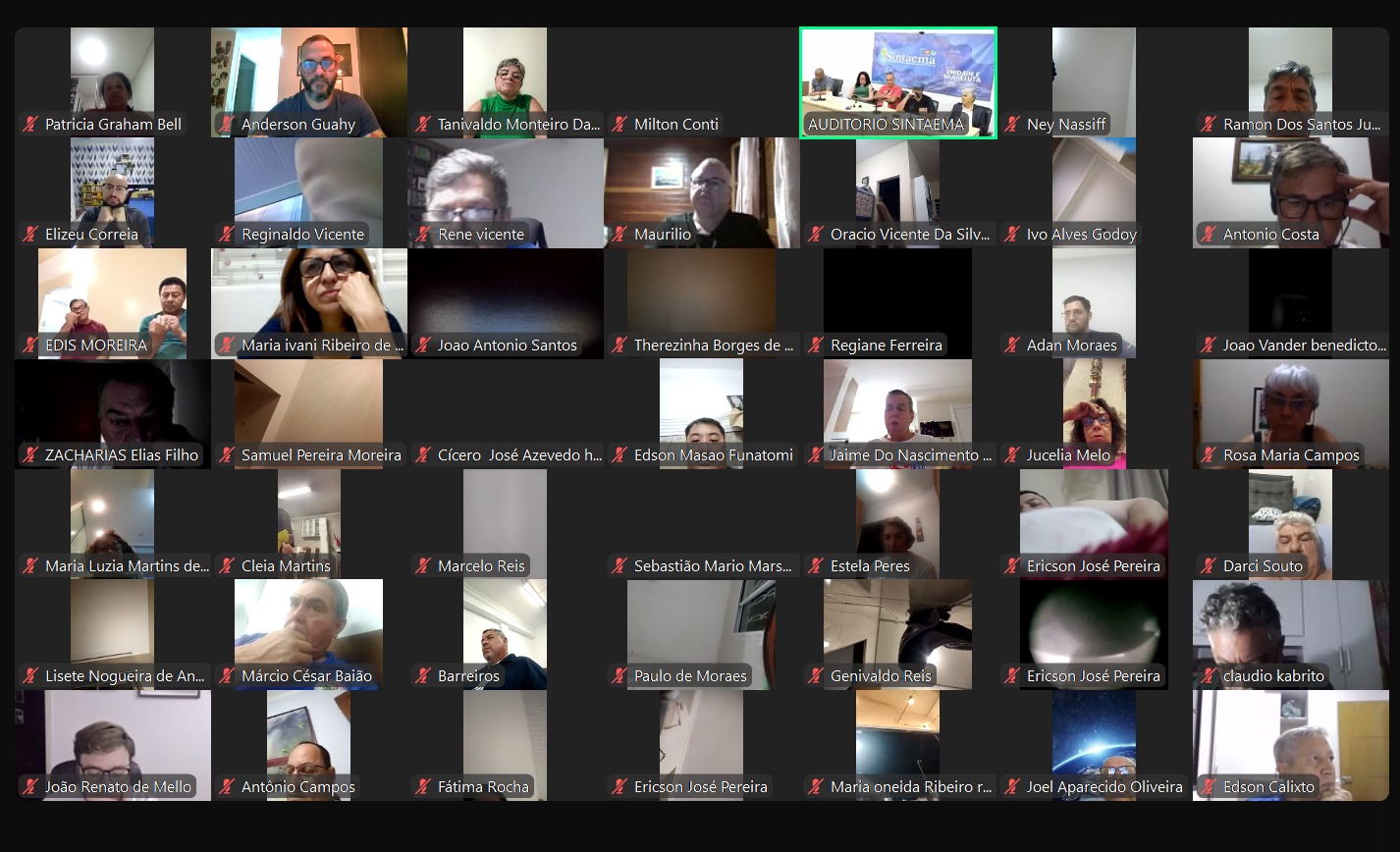Click the Edson Masao Funatomi name label
The height and width of the screenshot is (852, 1400).
pyautogui.click(x=713, y=455)
